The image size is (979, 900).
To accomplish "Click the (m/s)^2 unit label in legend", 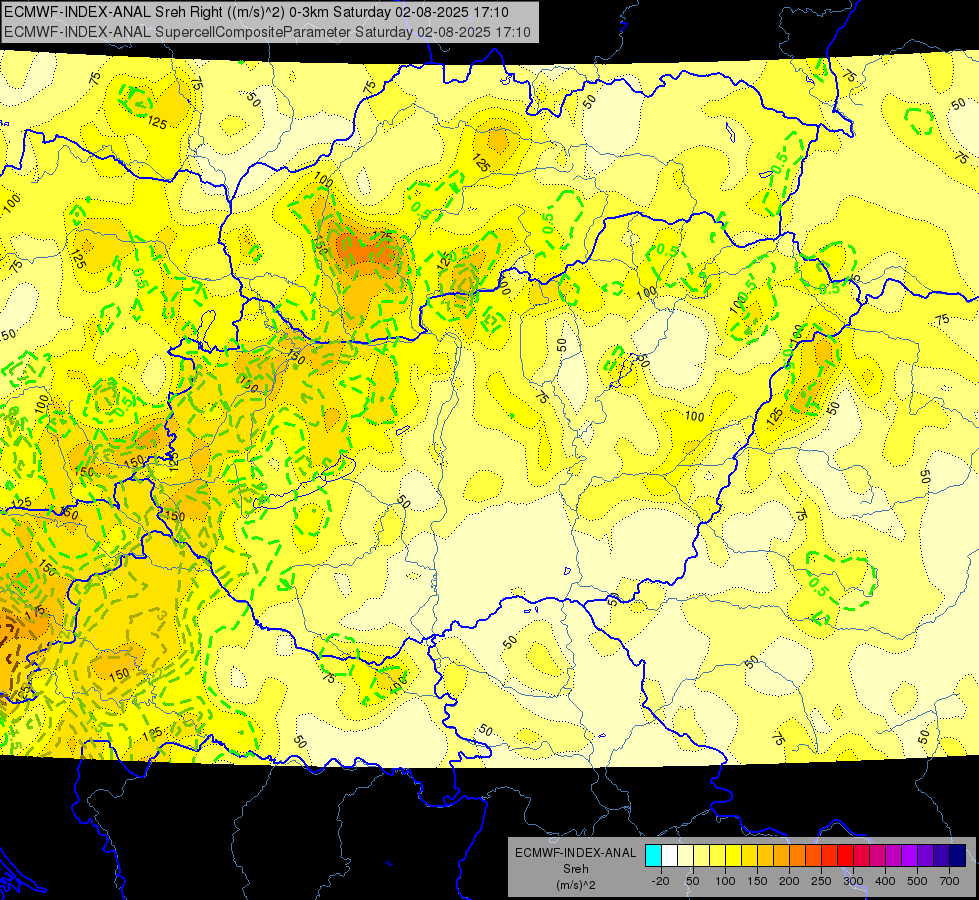I will [576, 885].
